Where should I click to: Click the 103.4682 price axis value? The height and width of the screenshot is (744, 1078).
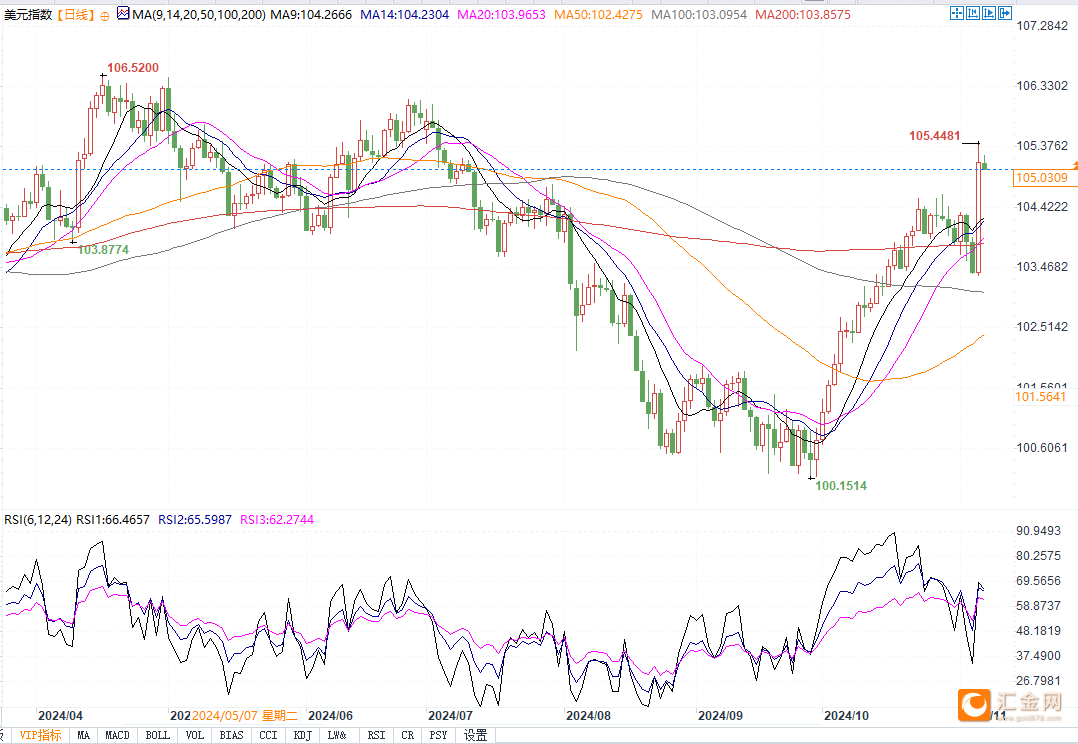click(1042, 266)
